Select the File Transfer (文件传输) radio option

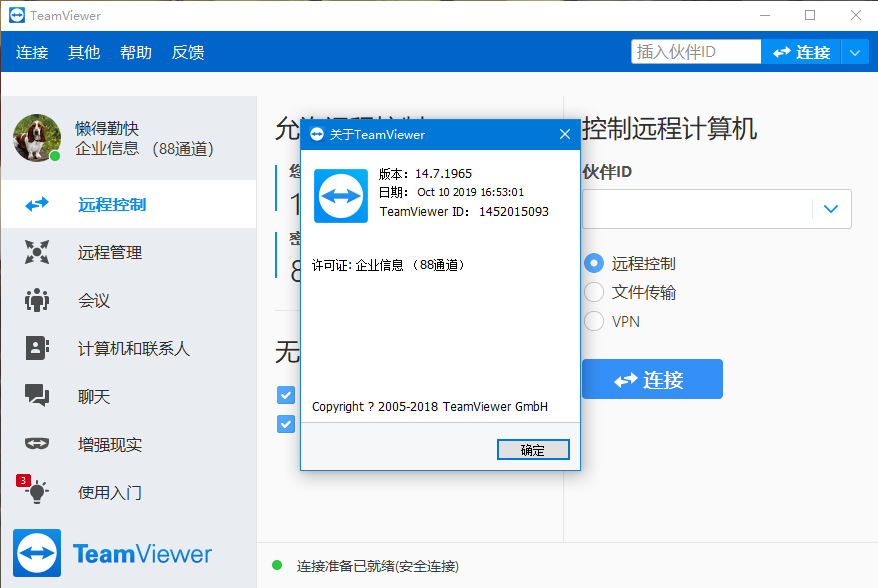(x=594, y=292)
